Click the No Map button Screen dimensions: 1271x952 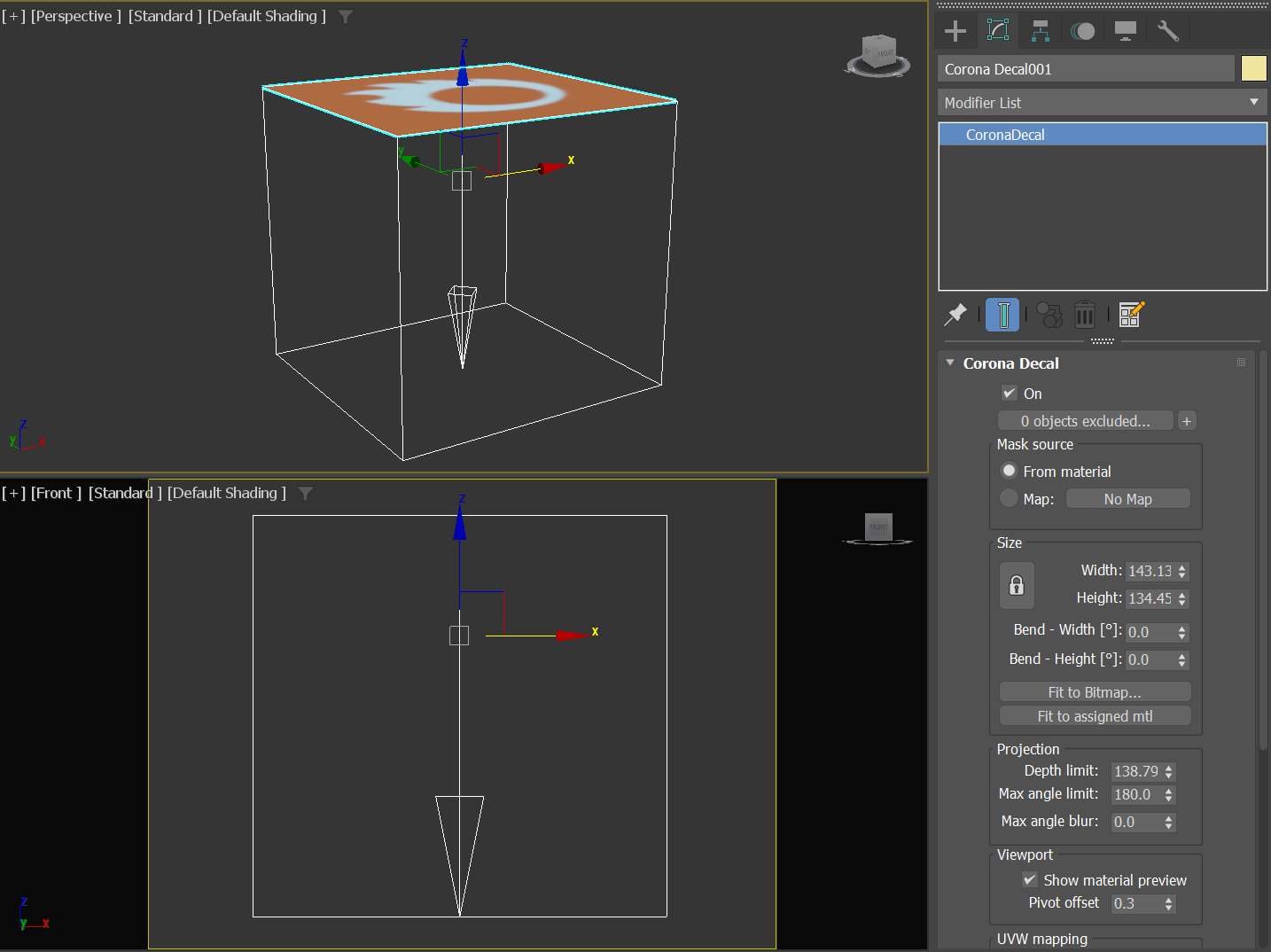[x=1127, y=499]
